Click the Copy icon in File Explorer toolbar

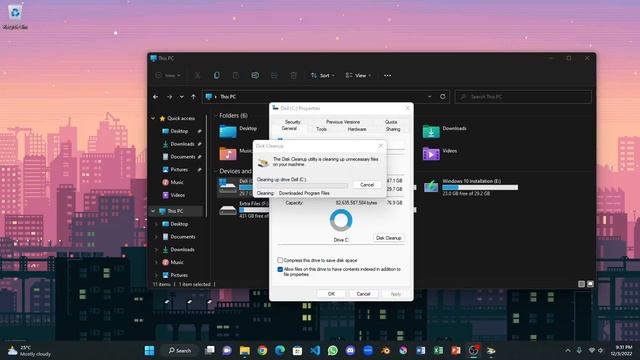(x=217, y=76)
